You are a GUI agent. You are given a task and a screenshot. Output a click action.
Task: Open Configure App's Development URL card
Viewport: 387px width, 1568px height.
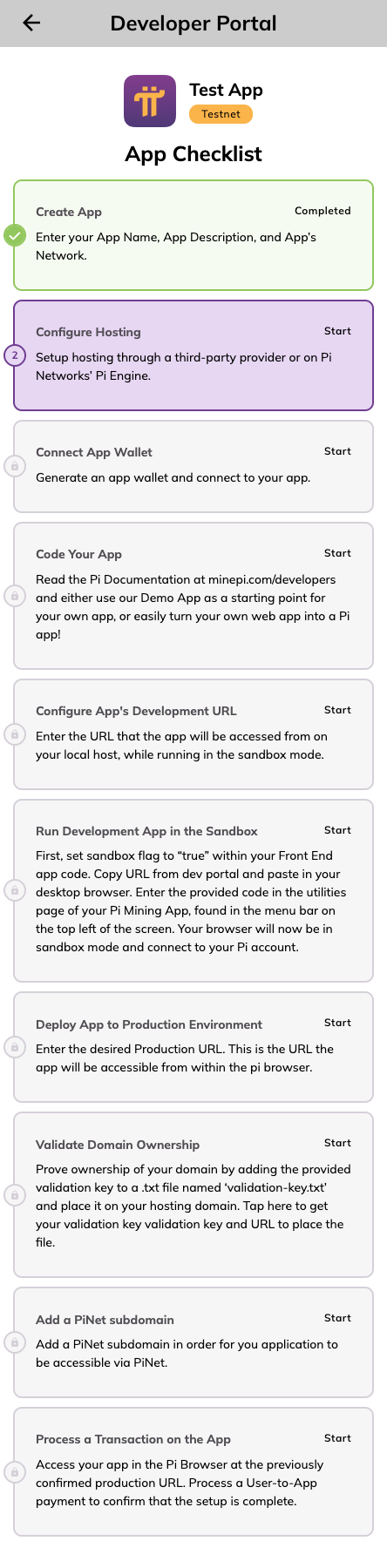[x=193, y=734]
